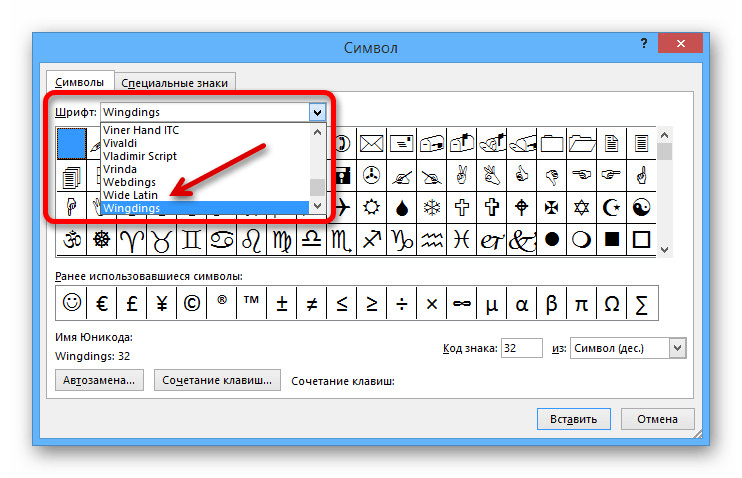Pick the ampersand ornament symbol
The image size is (742, 478).
tap(521, 240)
